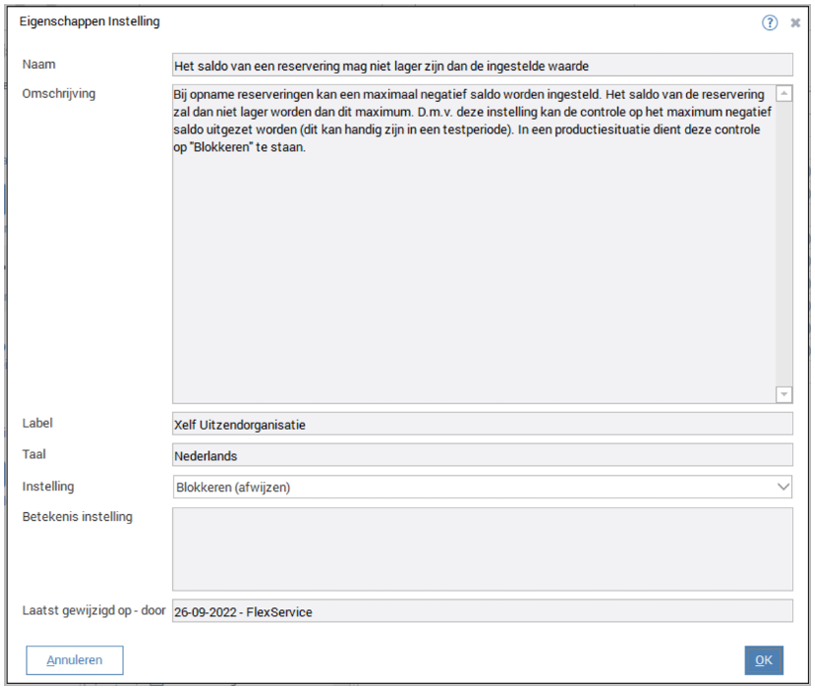Click the Betekenis instelling text box
The width and height of the screenshot is (815, 694).
pyautogui.click(x=482, y=549)
